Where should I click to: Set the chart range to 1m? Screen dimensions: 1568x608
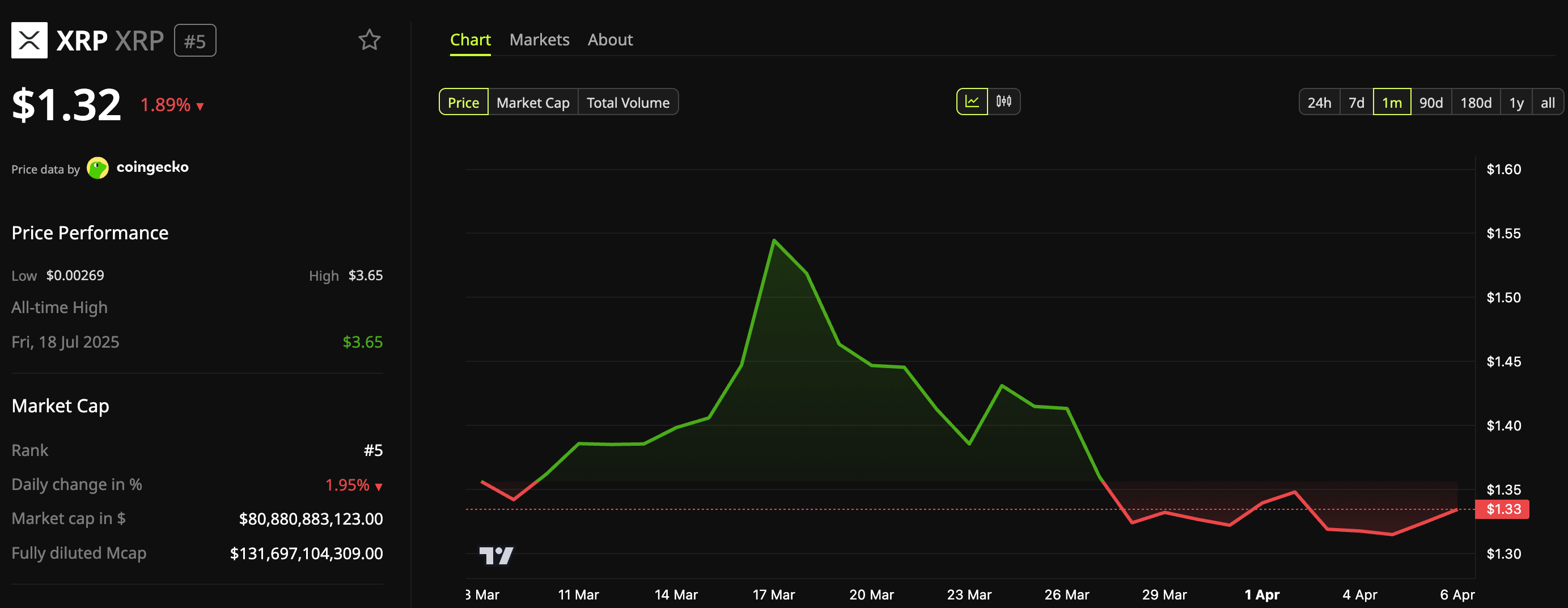pyautogui.click(x=1392, y=102)
